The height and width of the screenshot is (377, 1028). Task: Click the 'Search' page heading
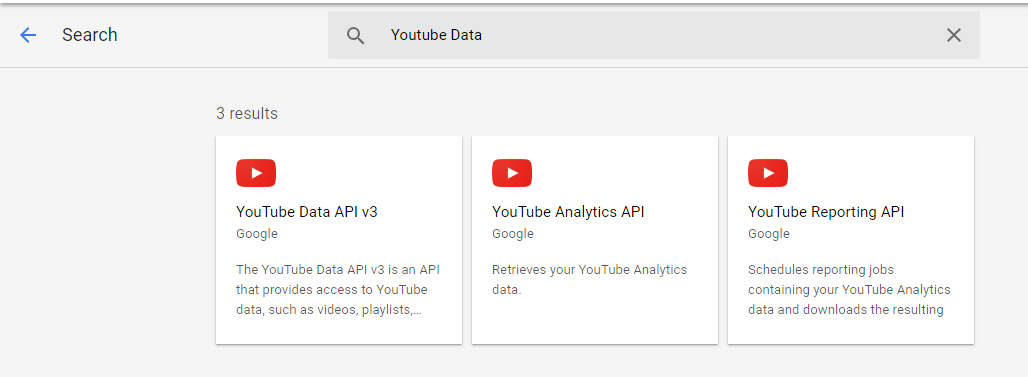(90, 35)
